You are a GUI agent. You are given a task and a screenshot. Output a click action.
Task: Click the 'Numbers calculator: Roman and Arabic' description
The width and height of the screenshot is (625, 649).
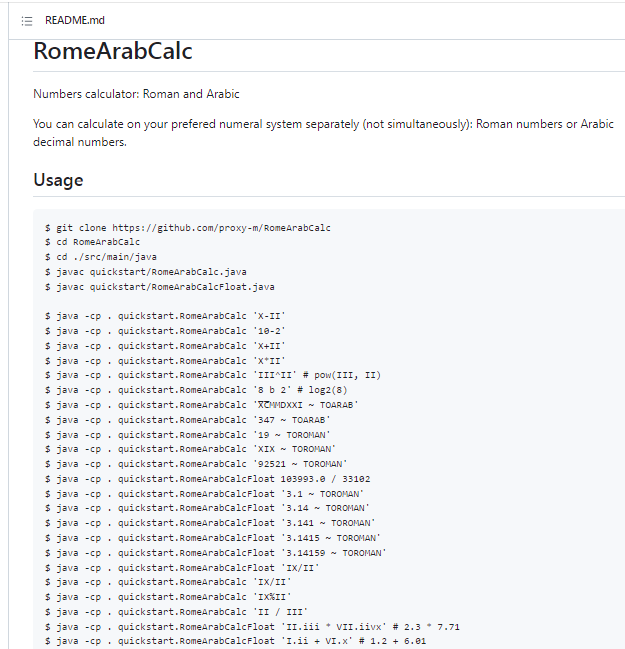pos(136,94)
